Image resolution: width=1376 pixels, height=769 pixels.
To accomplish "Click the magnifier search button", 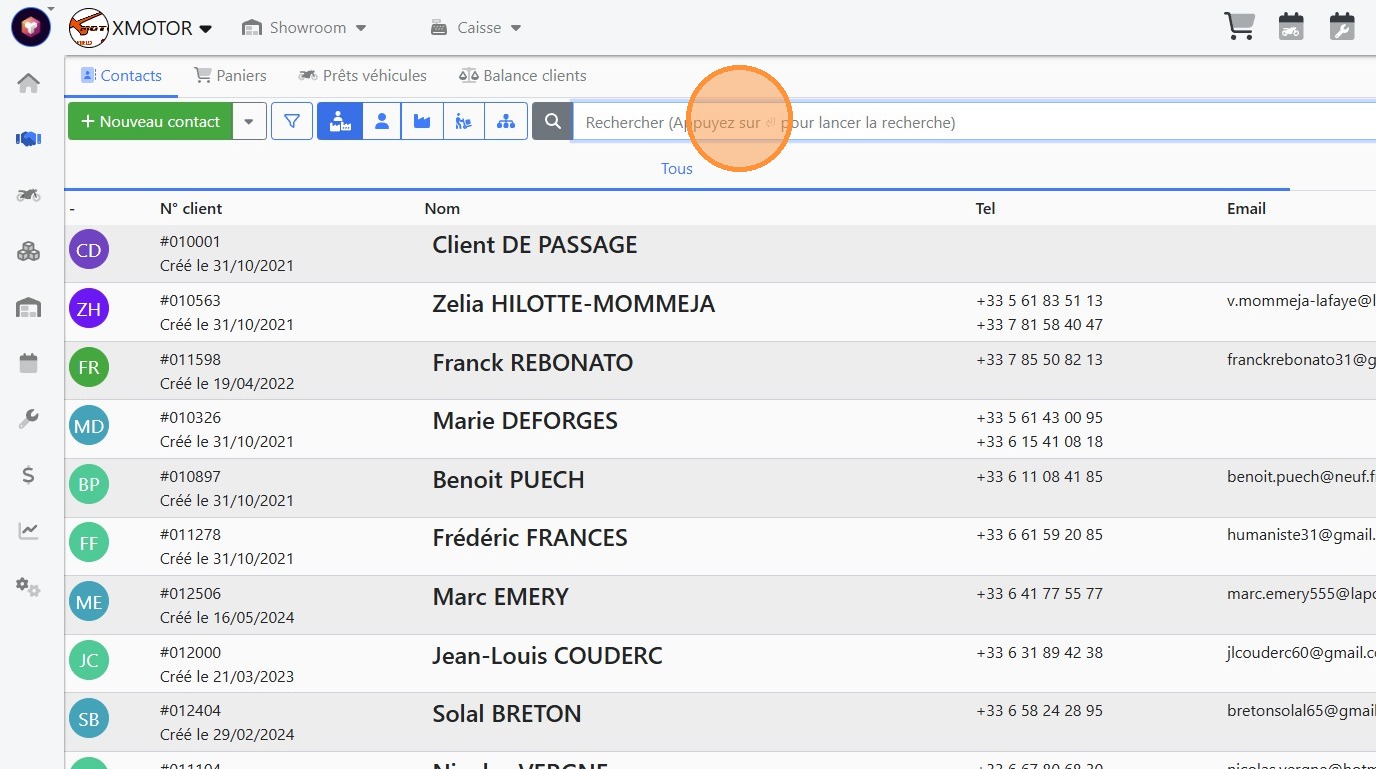I will pyautogui.click(x=552, y=122).
